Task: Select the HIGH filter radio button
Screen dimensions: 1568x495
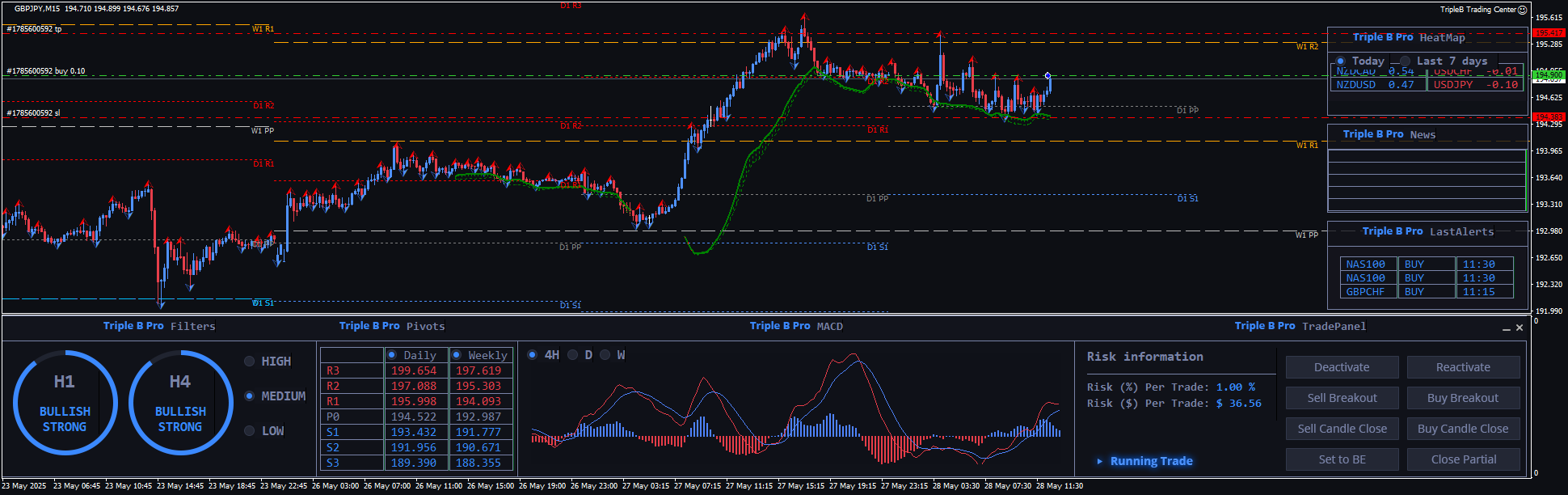Action: 250,362
